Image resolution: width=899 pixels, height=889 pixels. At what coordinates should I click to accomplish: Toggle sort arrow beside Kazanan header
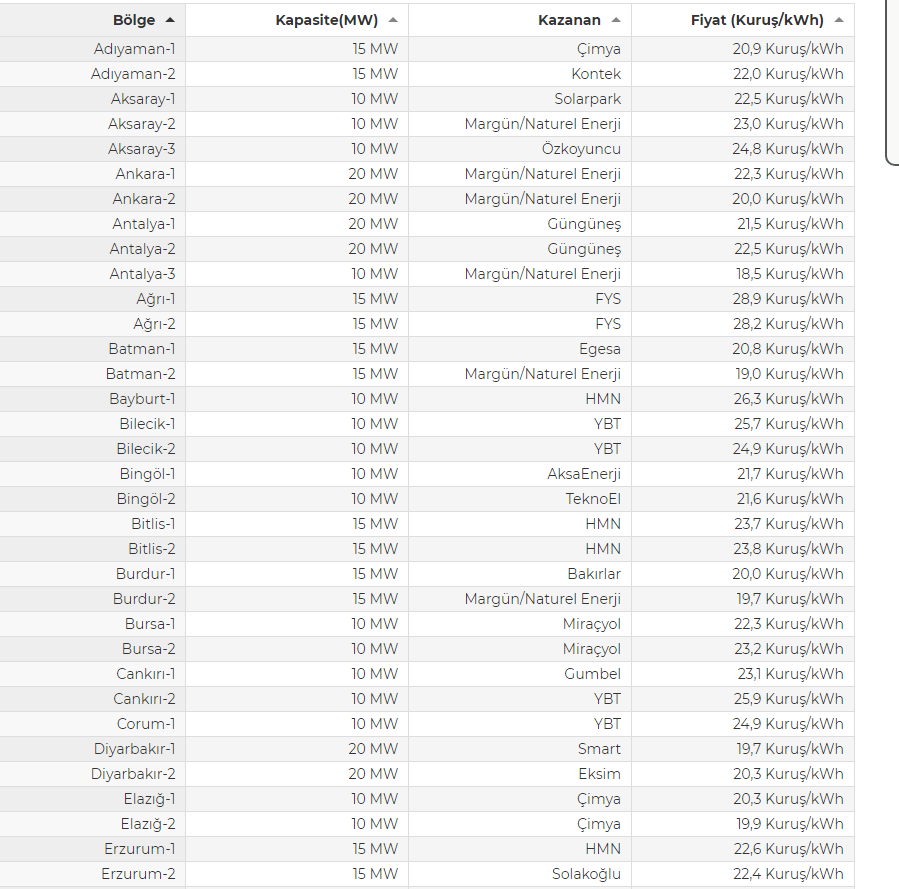(x=616, y=20)
